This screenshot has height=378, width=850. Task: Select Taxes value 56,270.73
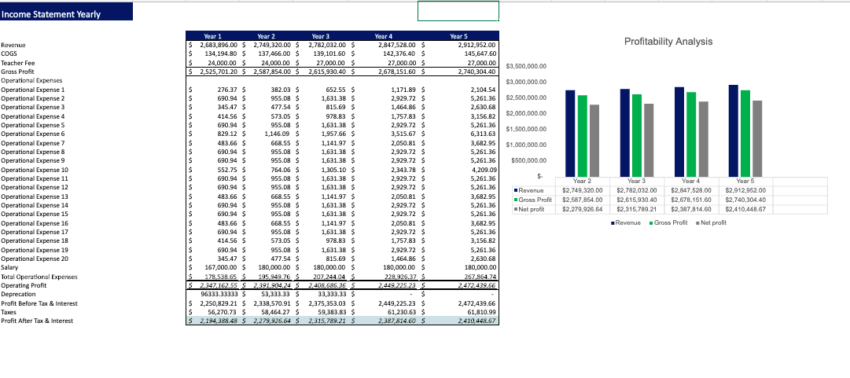223,312
